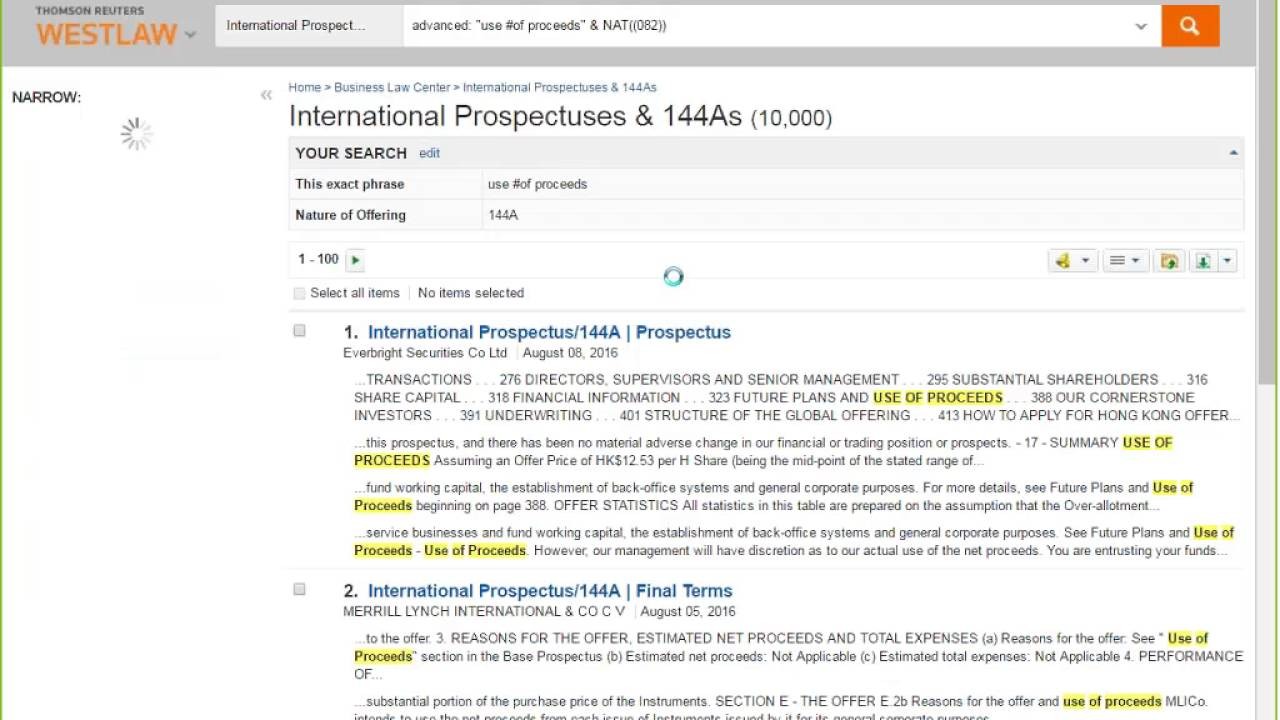This screenshot has height=720, width=1280.
Task: Check the Select all items box
Action: pyautogui.click(x=299, y=294)
